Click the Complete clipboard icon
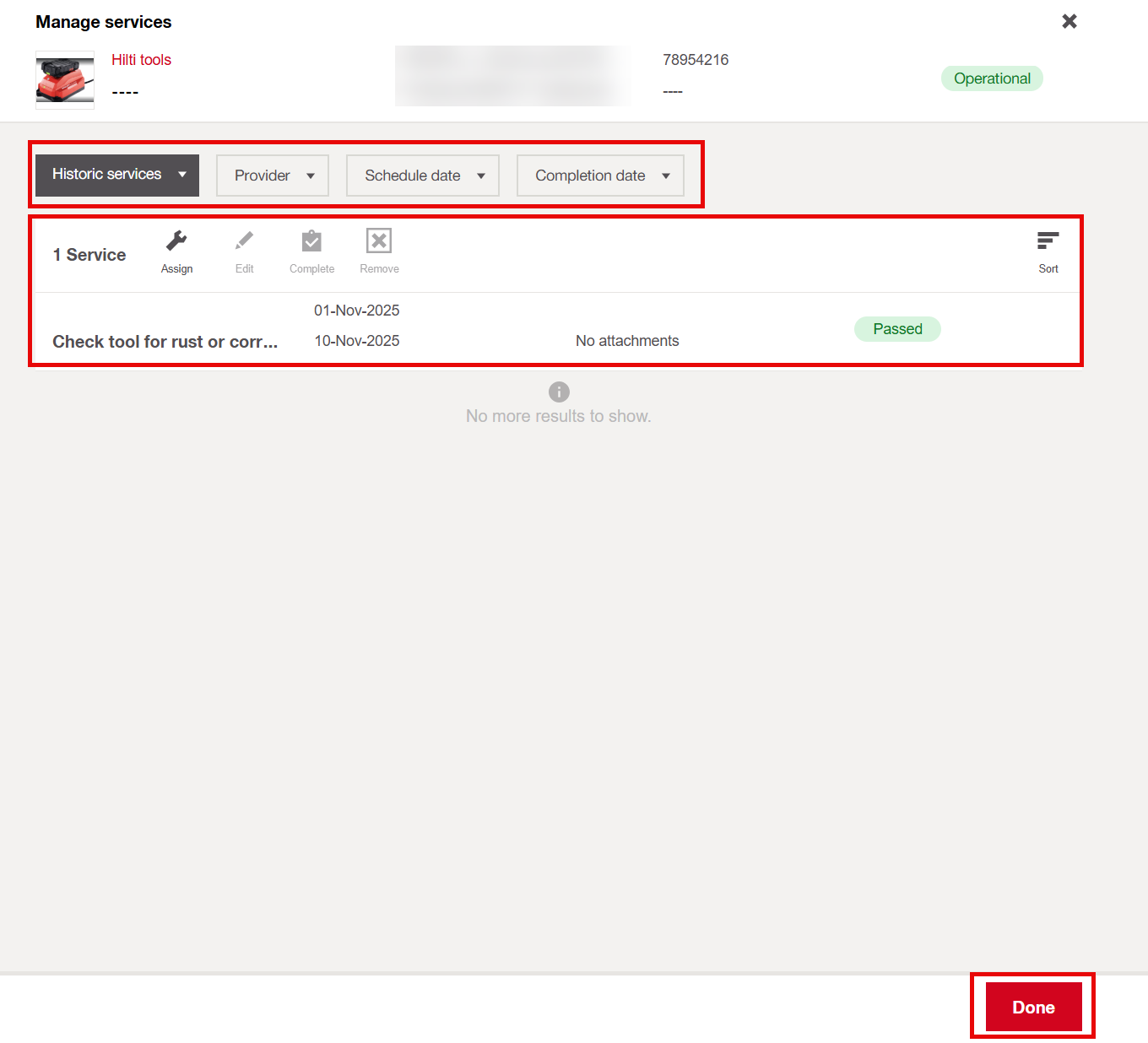The width and height of the screenshot is (1148, 1043). 311,241
